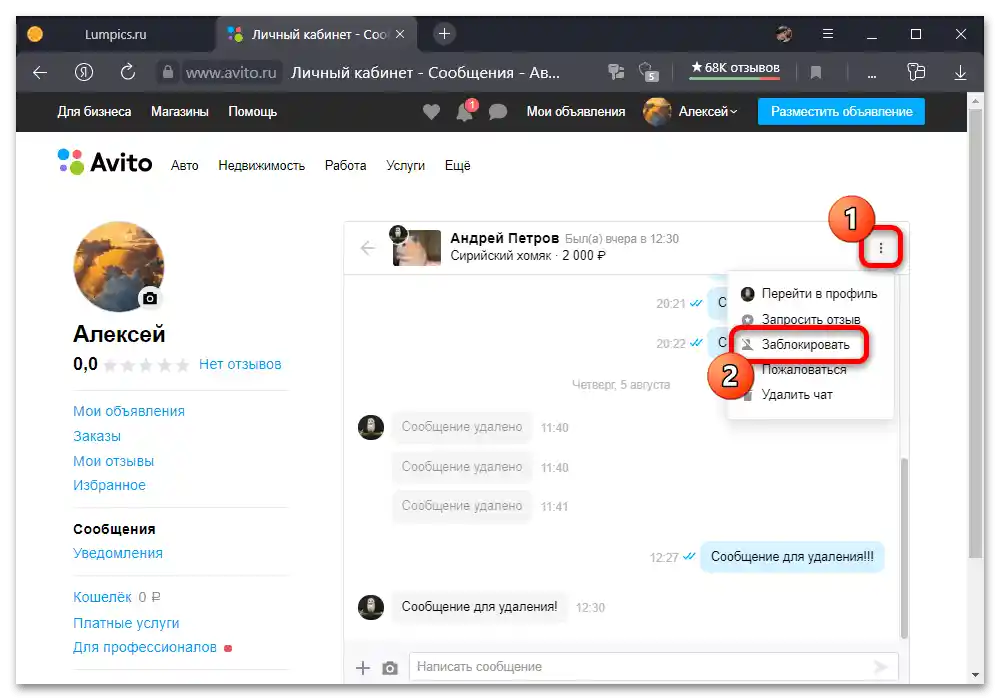Go back with browser back arrow
The width and height of the screenshot is (1000, 700).
pos(40,73)
